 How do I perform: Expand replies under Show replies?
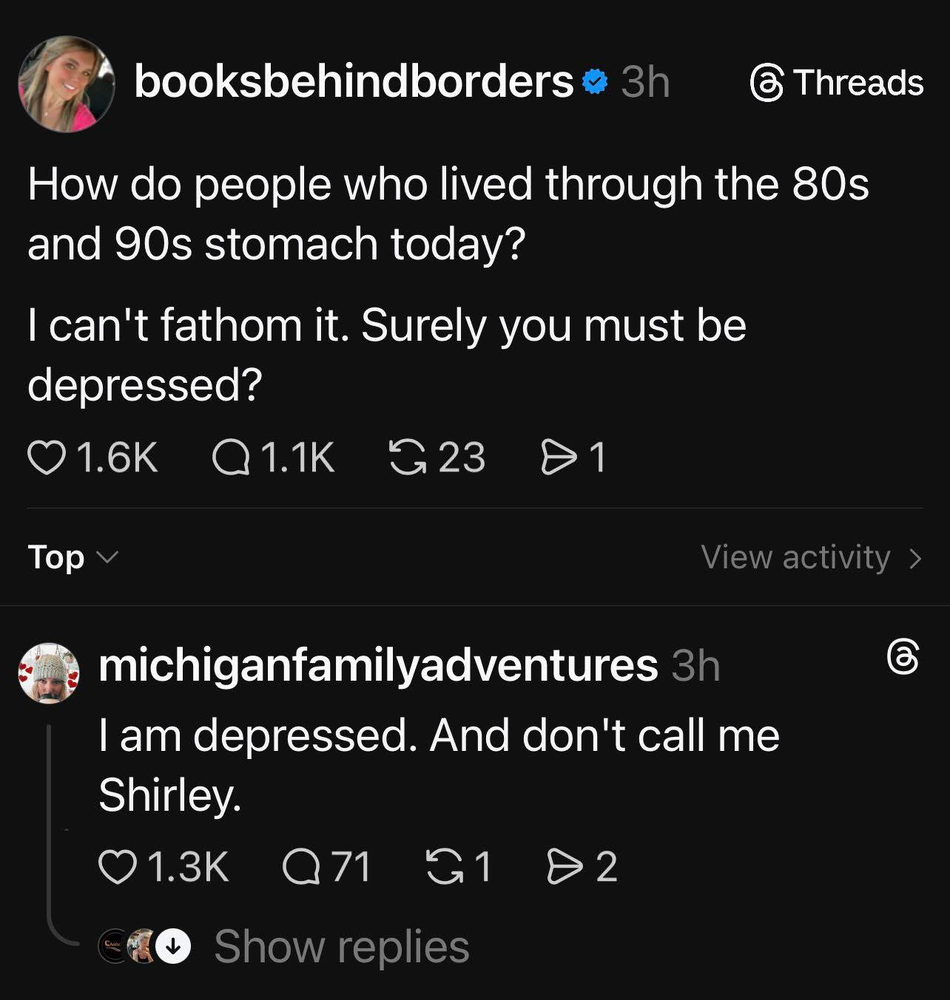click(340, 946)
